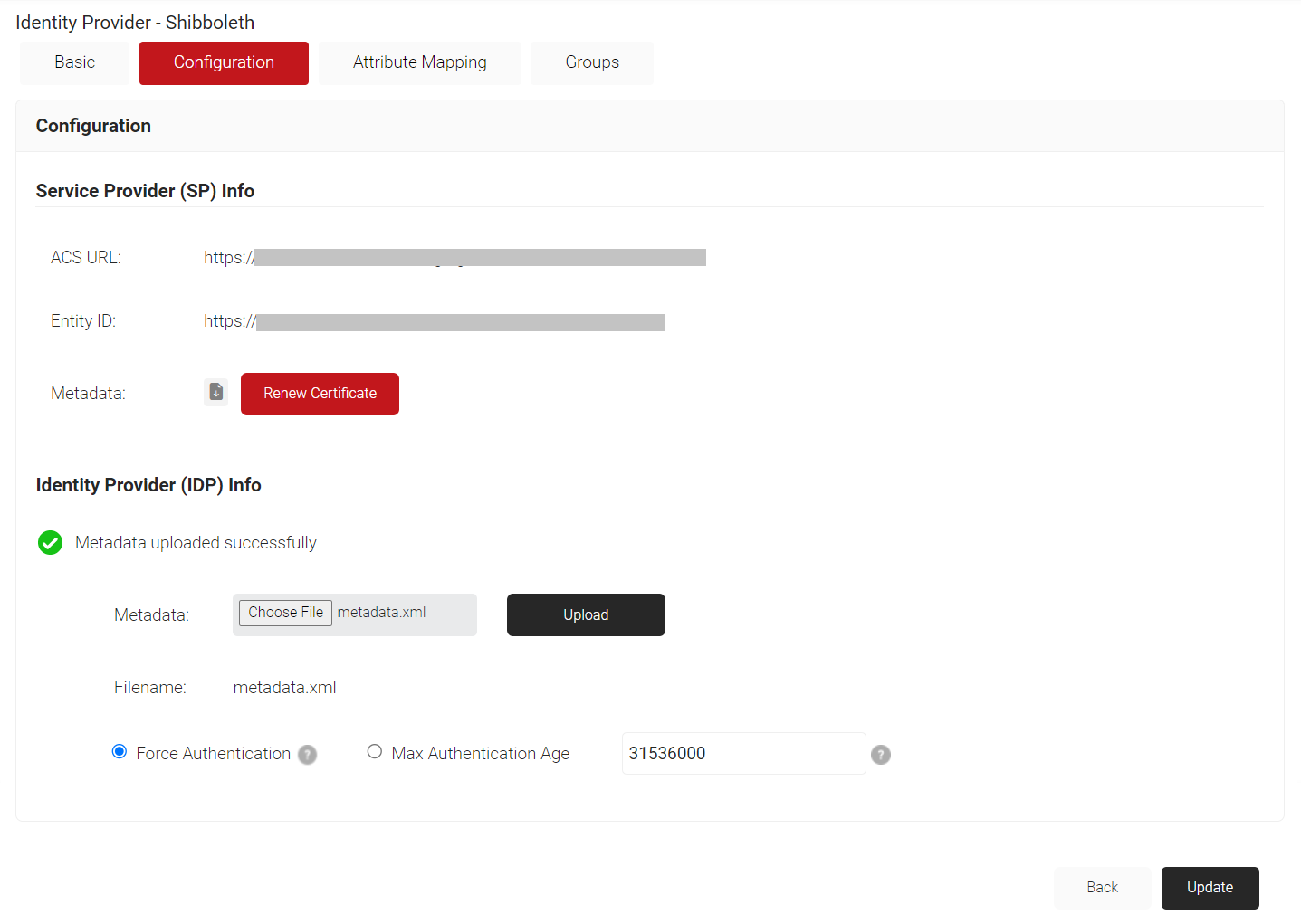Click the green metadata success checkmark
The width and height of the screenshot is (1301, 924).
[51, 543]
